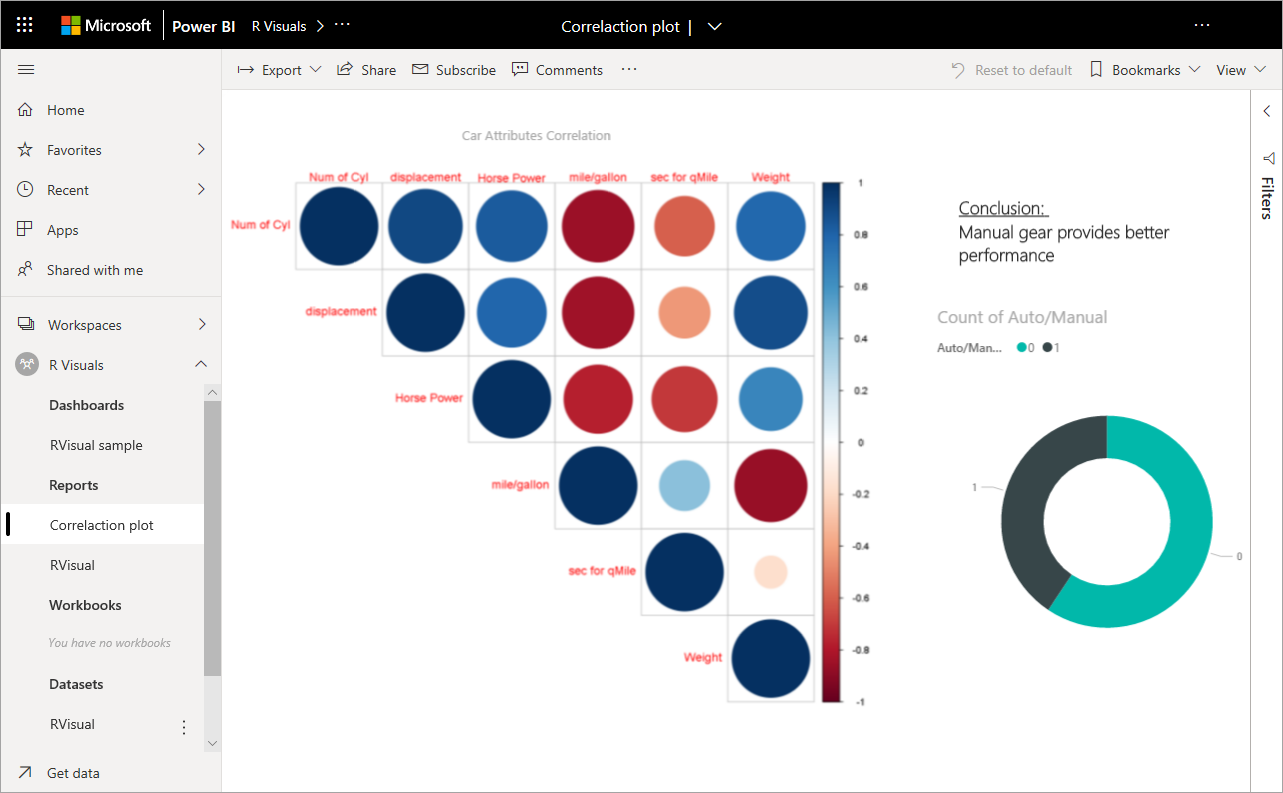The width and height of the screenshot is (1283, 793).
Task: Toggle legend item 0 in donut chart
Action: (x=1025, y=347)
